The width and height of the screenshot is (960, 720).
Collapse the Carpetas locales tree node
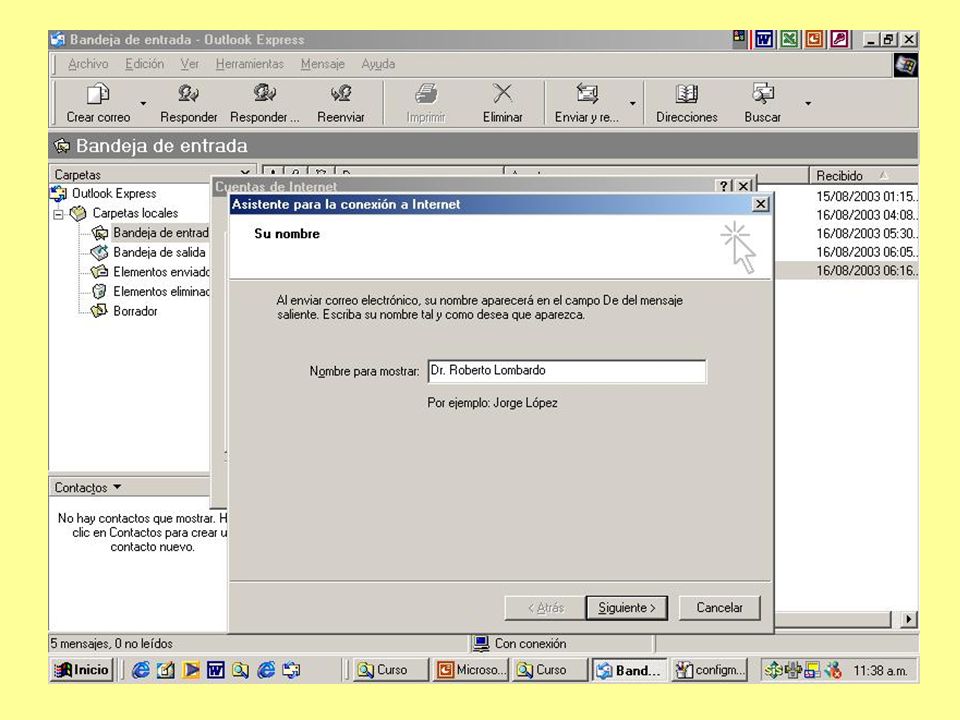point(59,214)
